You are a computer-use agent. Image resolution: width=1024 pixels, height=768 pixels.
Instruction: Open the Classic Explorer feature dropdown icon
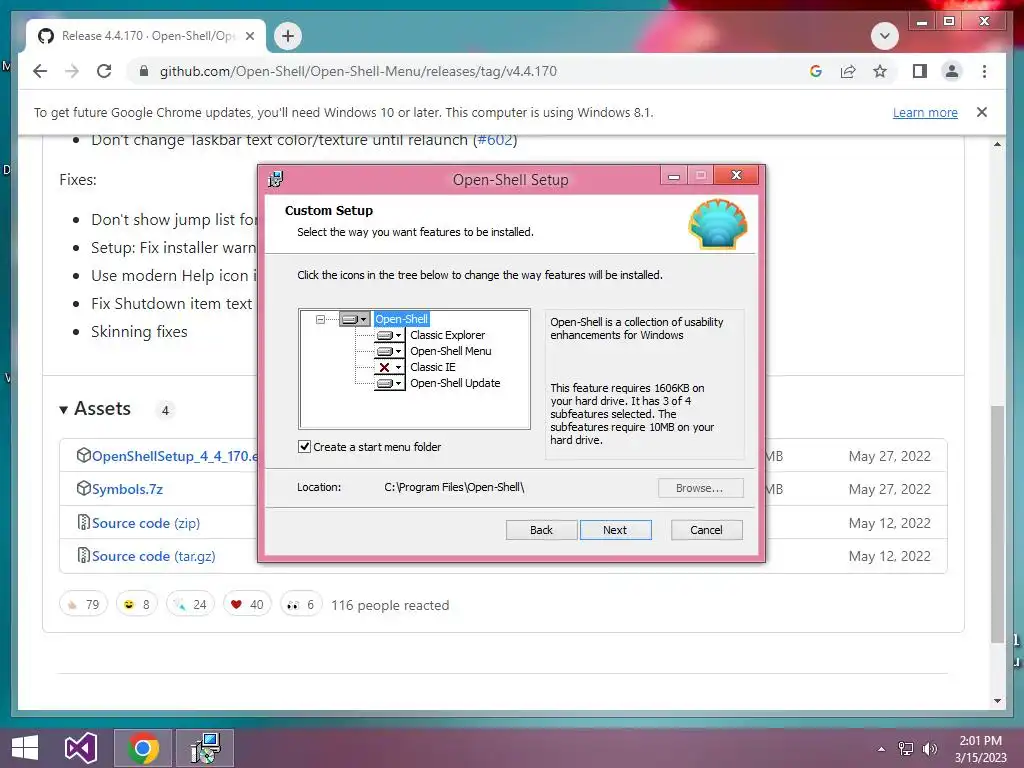[x=389, y=335]
